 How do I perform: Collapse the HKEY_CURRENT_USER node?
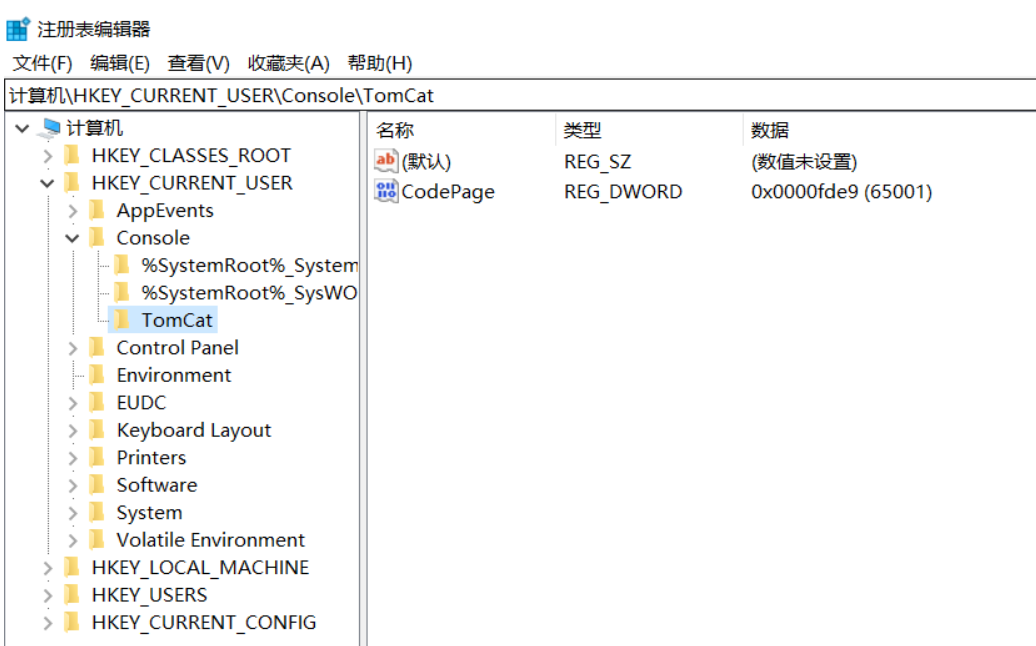(x=47, y=184)
